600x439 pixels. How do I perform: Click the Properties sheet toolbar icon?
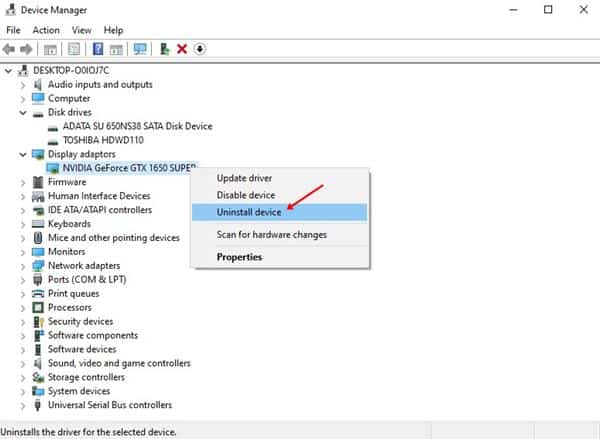point(74,49)
